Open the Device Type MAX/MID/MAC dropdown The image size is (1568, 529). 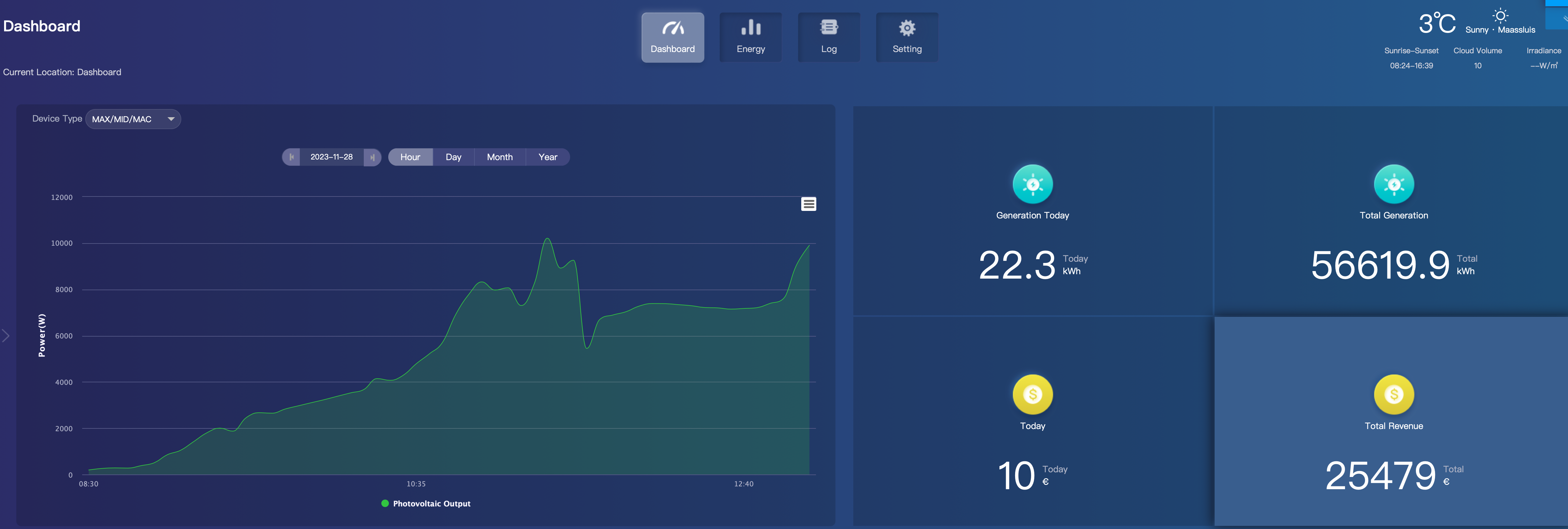click(x=133, y=119)
